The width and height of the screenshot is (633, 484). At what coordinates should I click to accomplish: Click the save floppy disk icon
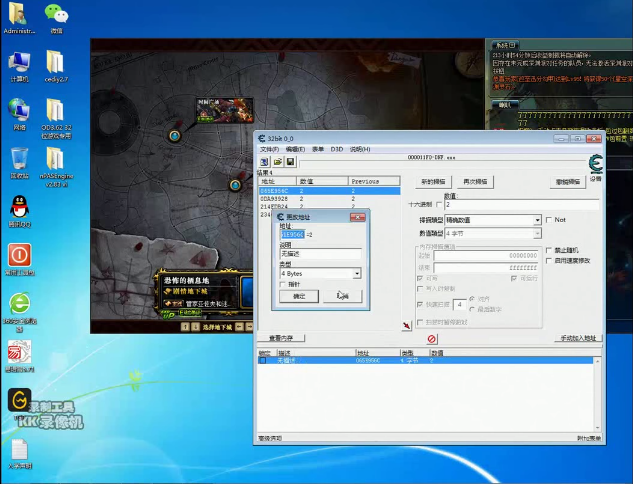pos(290,161)
